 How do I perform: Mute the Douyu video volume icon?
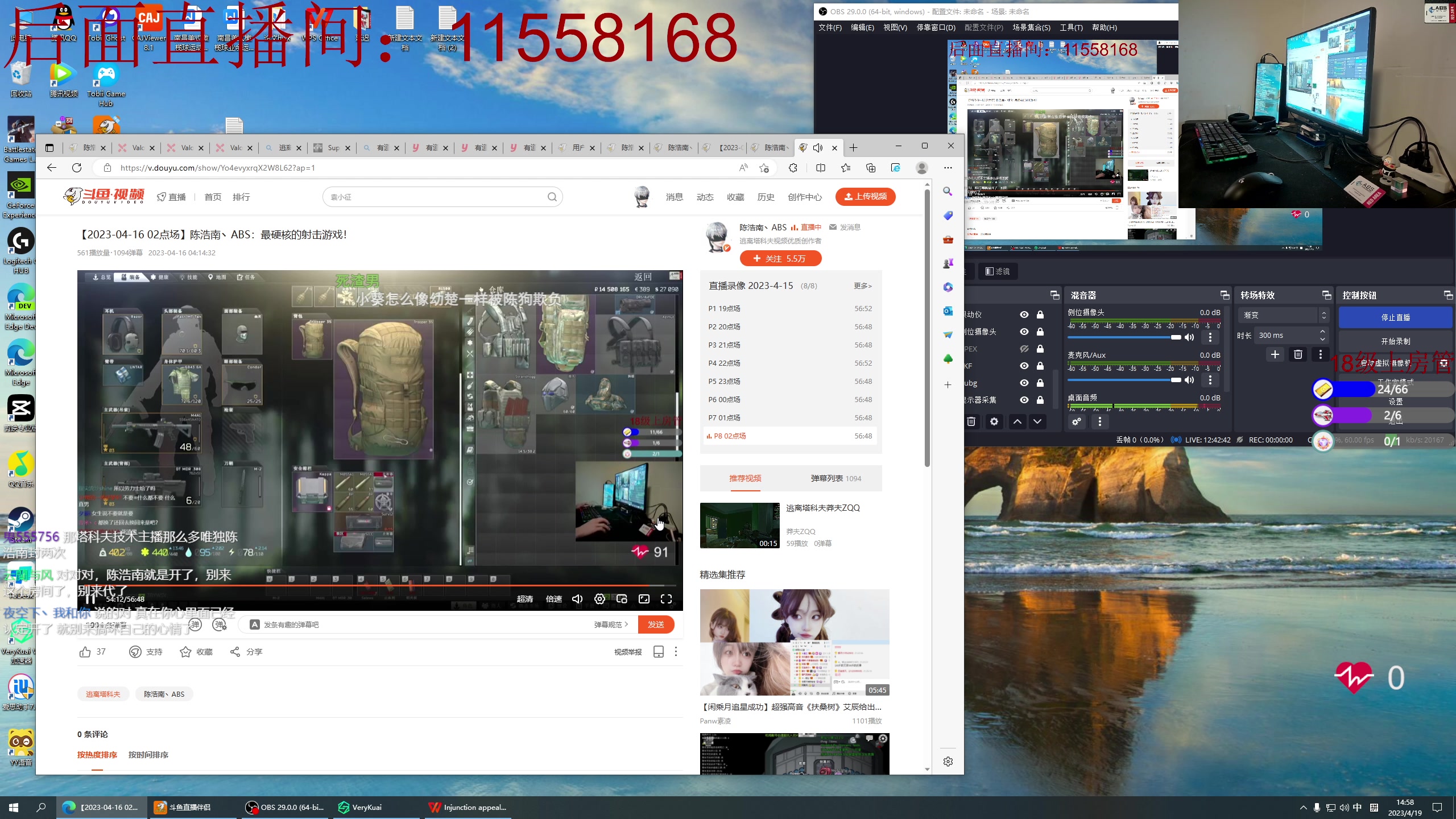(x=577, y=599)
